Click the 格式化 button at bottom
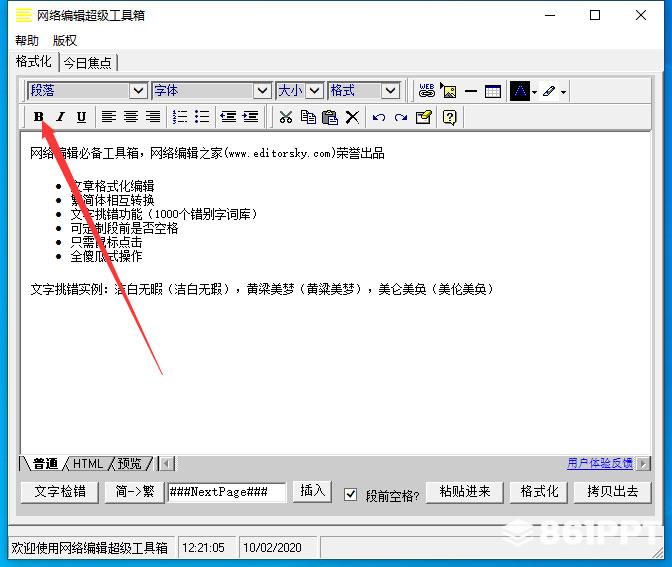 (539, 492)
